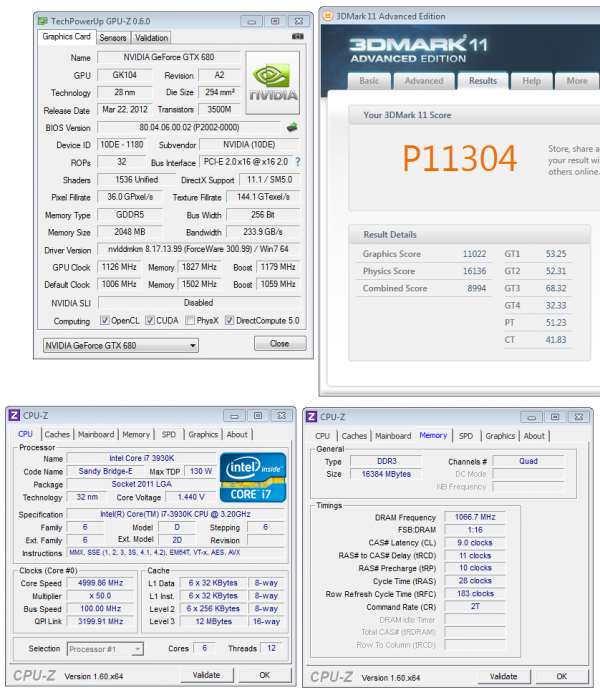600x695 pixels.
Task: Click the CAS# Latency 9.0 clocks value
Action: click(475, 543)
